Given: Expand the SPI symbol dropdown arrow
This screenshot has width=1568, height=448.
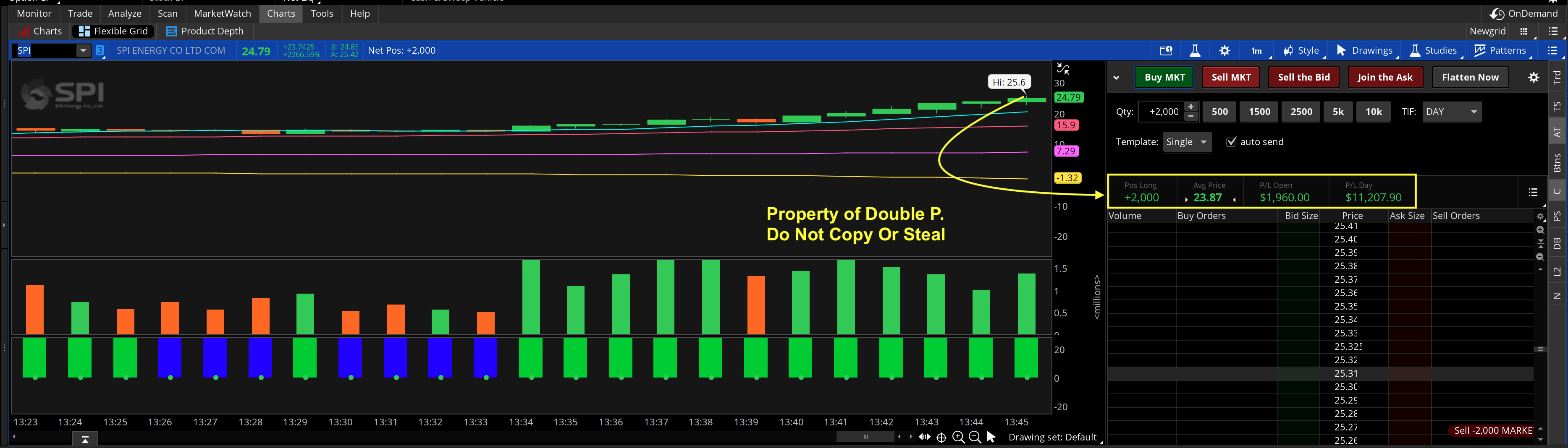Looking at the screenshot, I should tap(83, 50).
